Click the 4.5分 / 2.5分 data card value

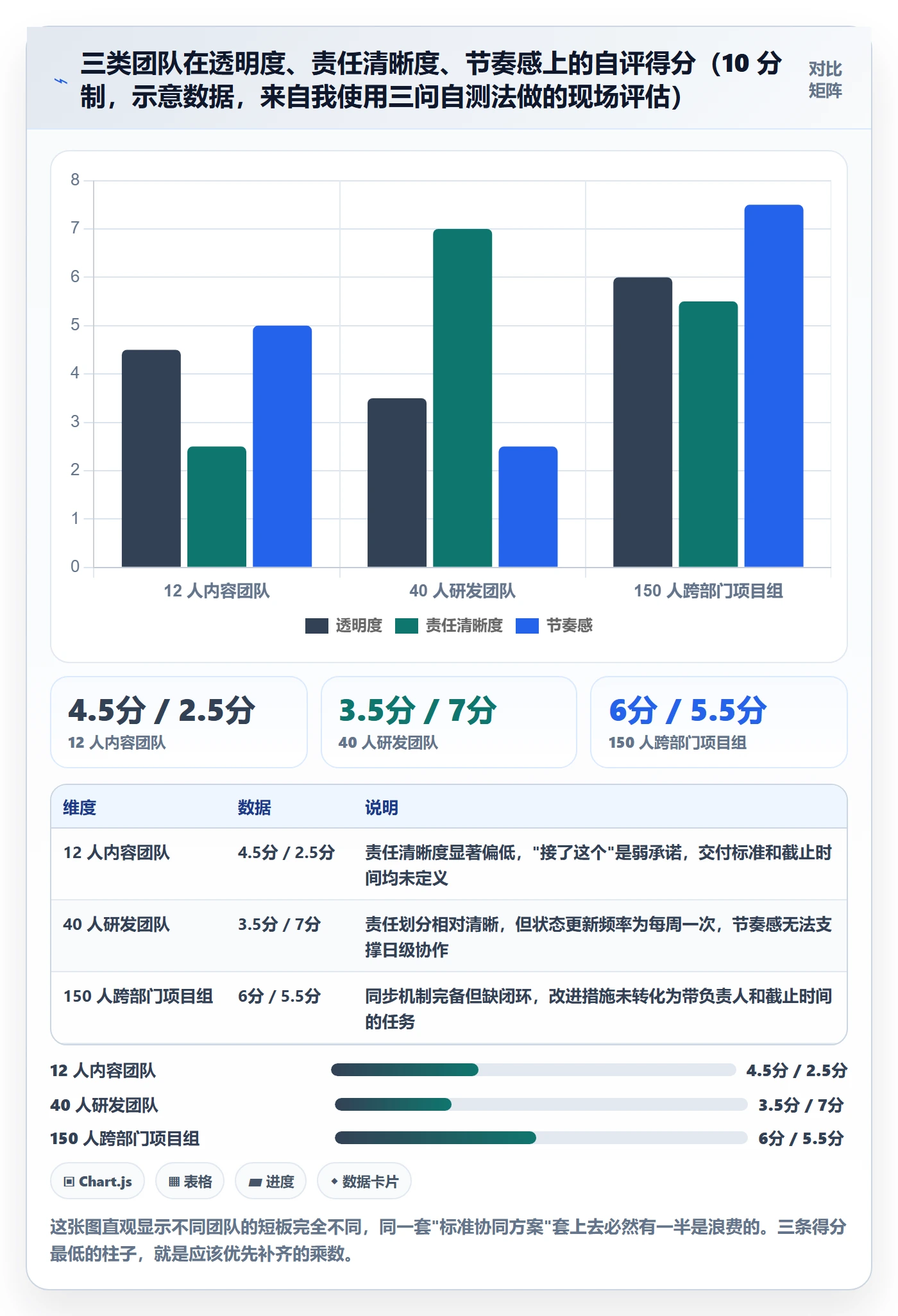(x=162, y=711)
